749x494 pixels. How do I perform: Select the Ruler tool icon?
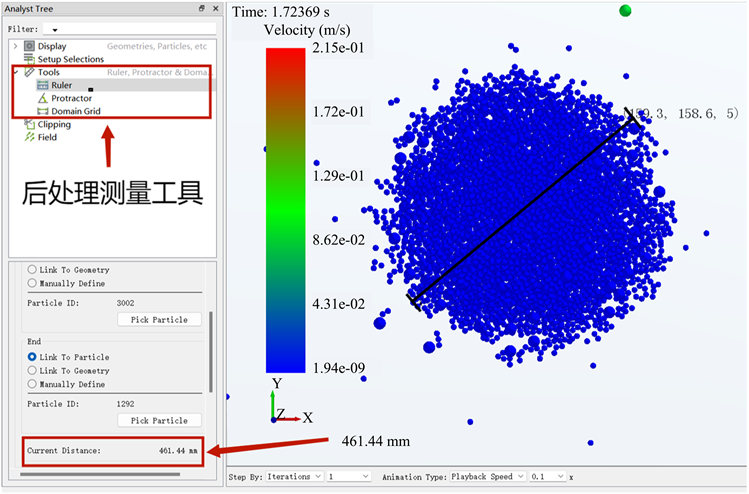[42, 85]
